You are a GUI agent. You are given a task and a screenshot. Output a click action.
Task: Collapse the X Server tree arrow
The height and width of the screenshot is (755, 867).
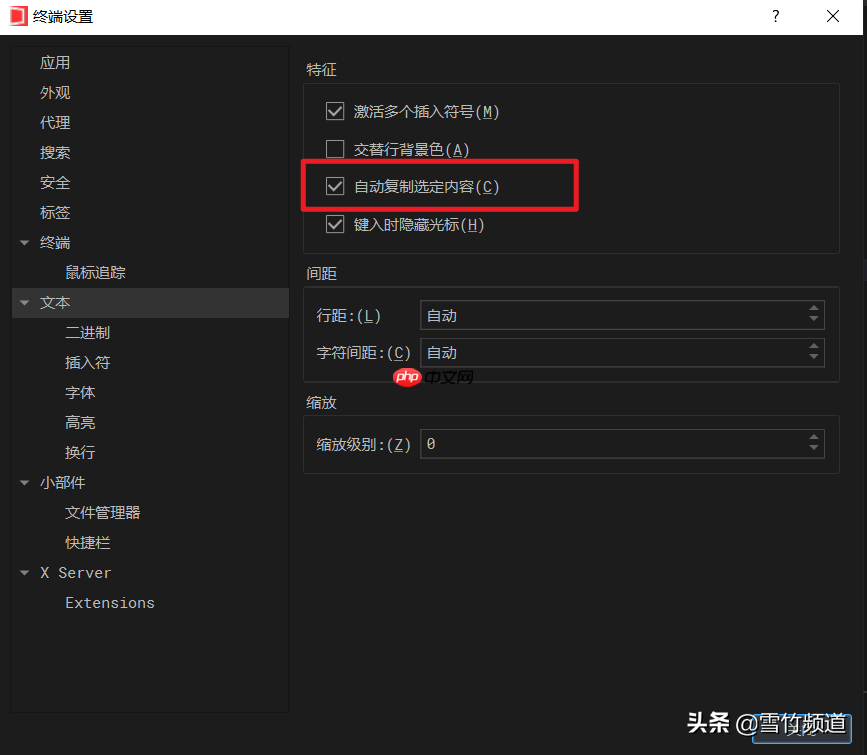tap(24, 572)
